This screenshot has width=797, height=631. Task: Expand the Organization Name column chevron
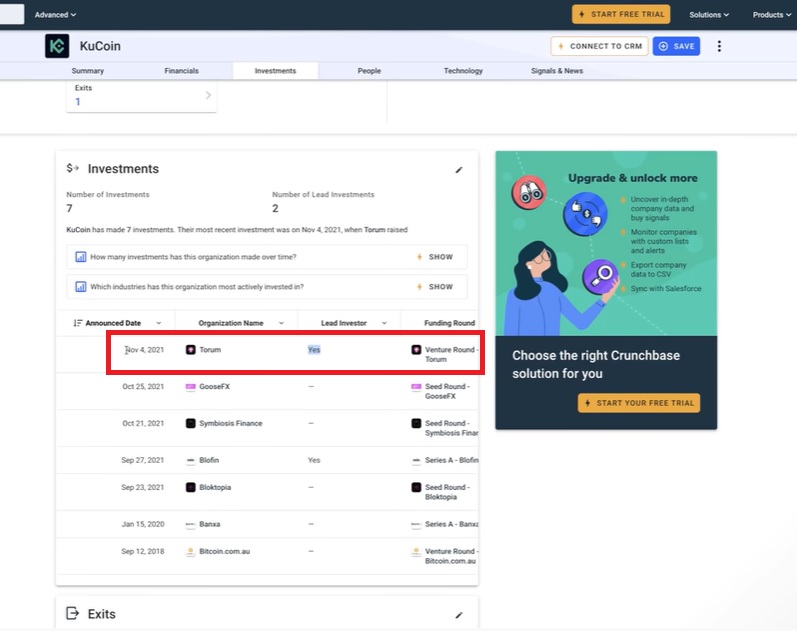(x=281, y=323)
